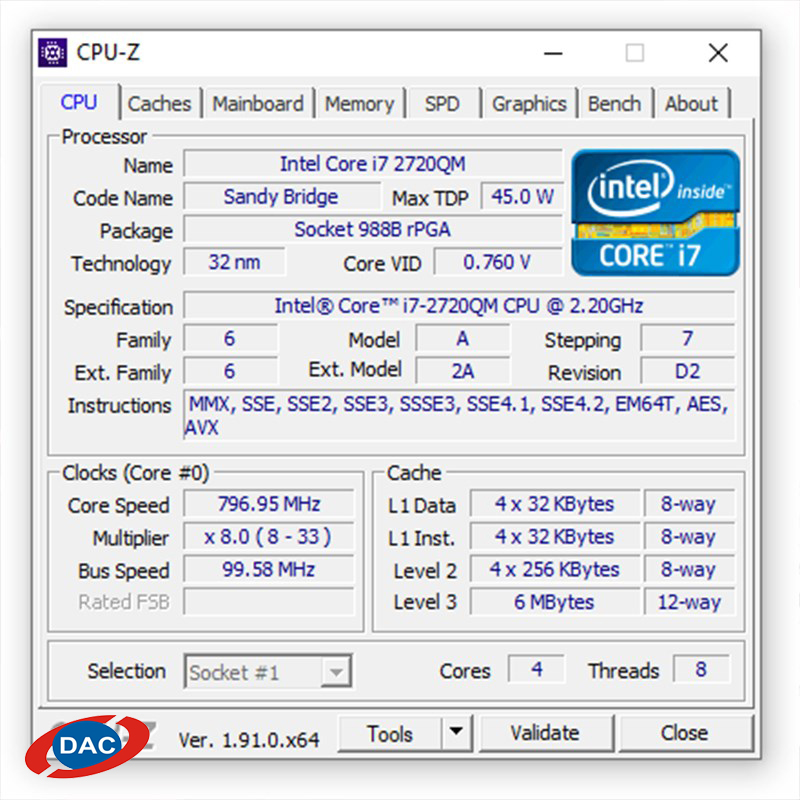Click the Validate button

pos(545,733)
